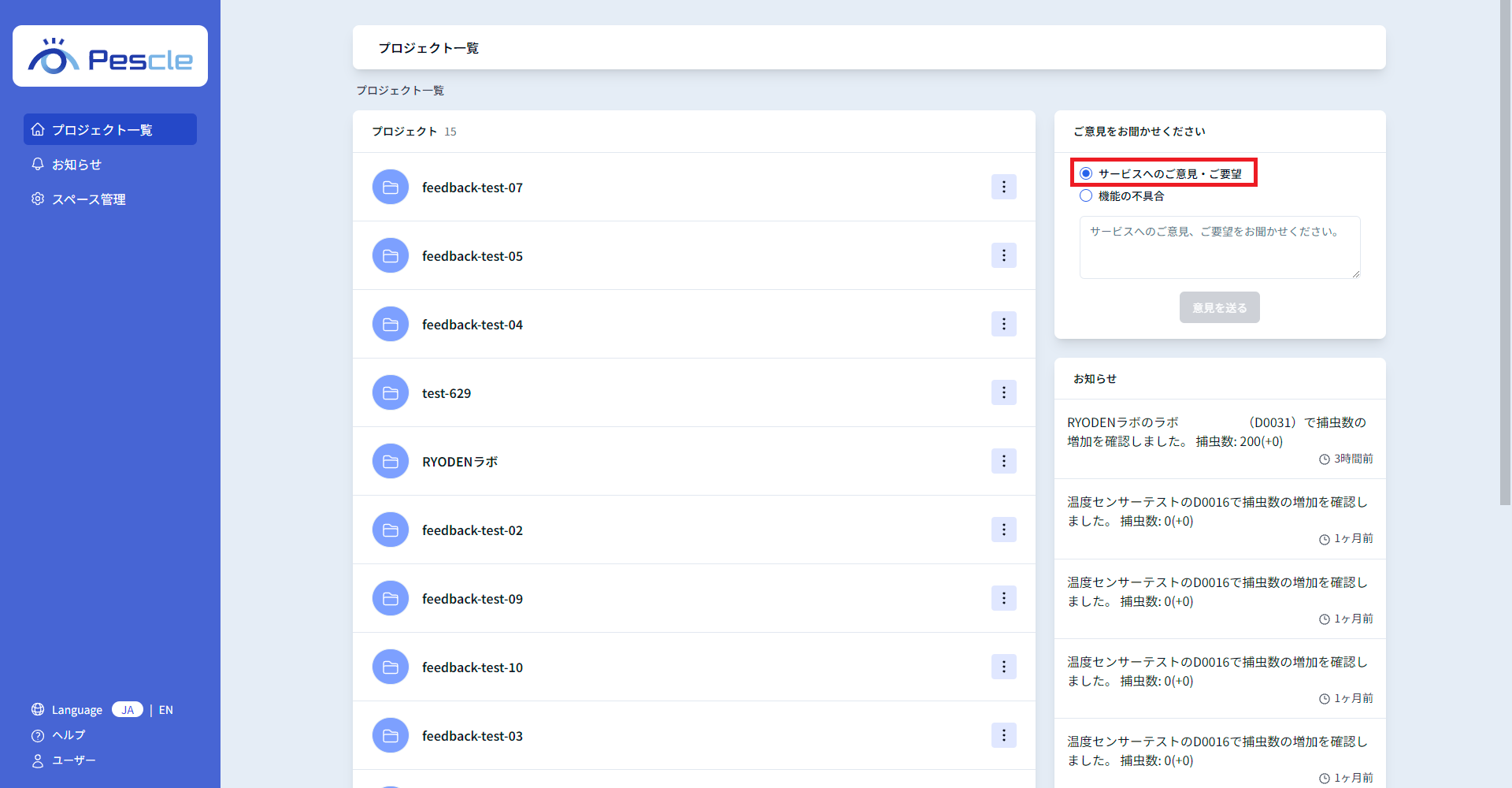
Task: Click the help question mark icon
Action: pos(38,735)
